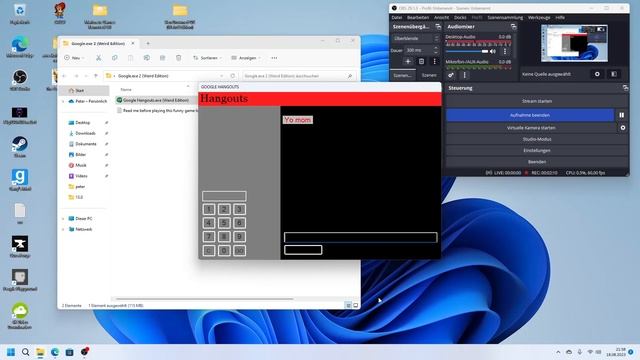The image size is (640, 360).
Task: Open the Datei menu in OBS
Action: coord(397,18)
